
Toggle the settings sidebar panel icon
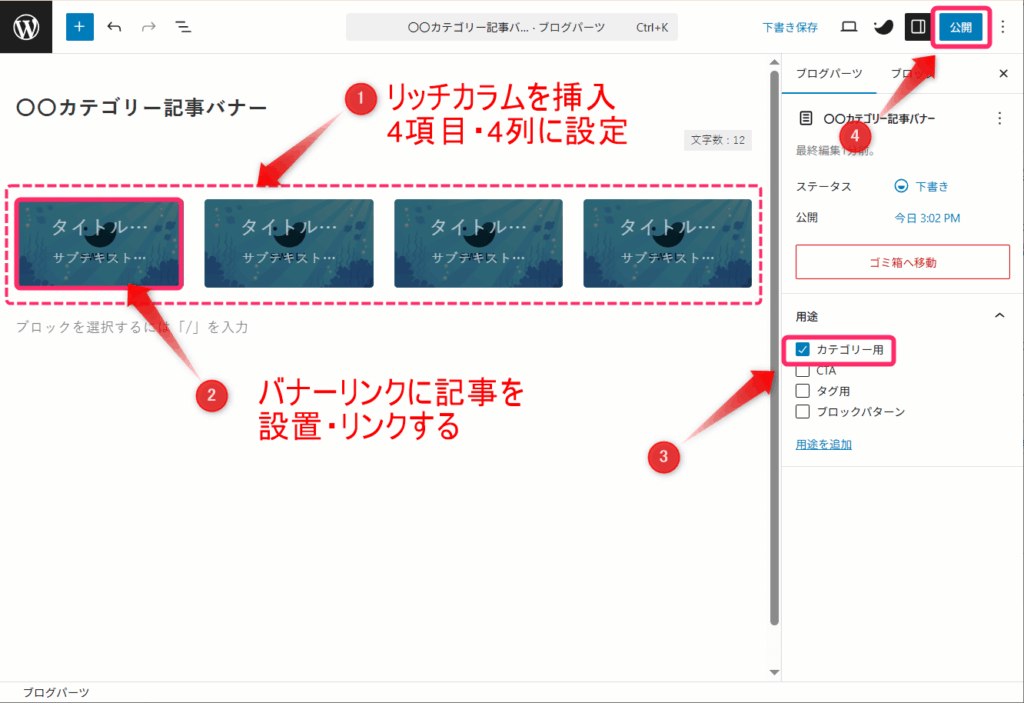(917, 27)
